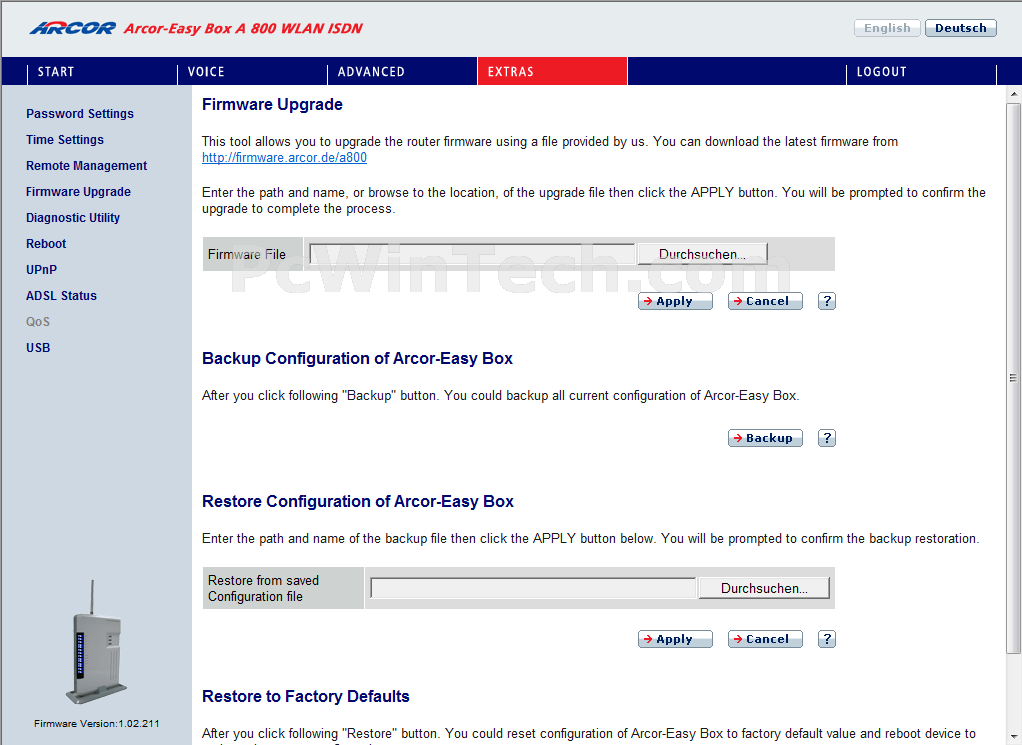Screen dimensions: 1022x745
Task: Cancel the firmware upgrade
Action: point(765,301)
